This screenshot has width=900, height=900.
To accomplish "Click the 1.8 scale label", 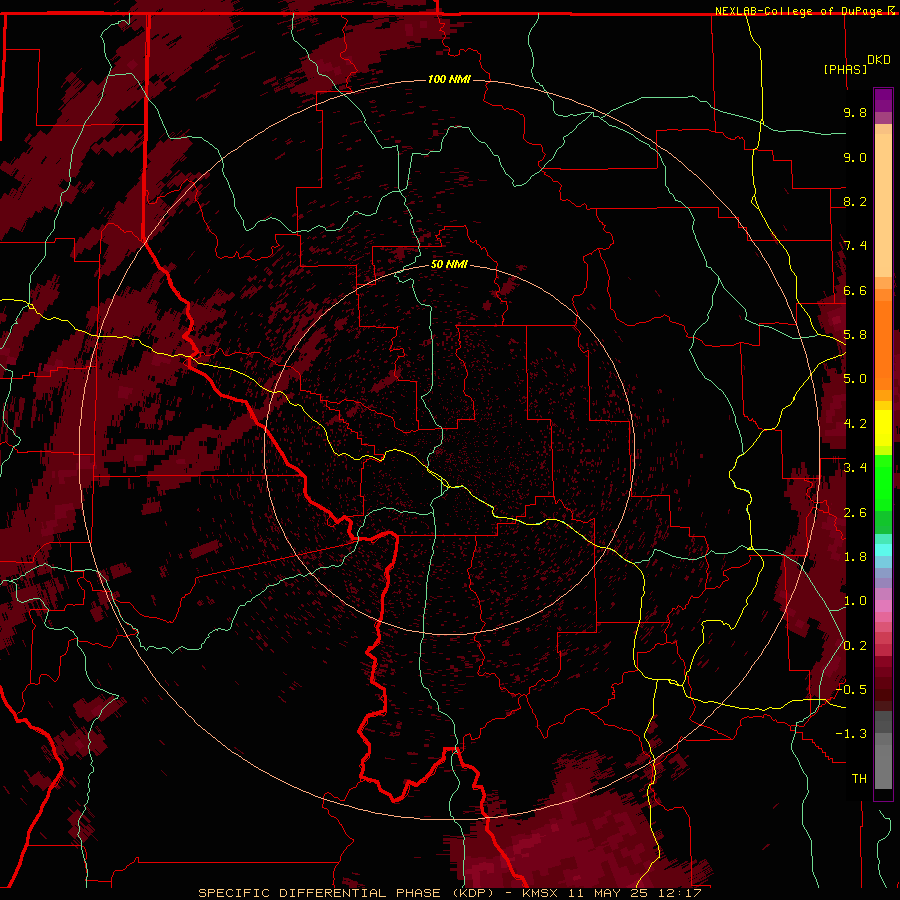I will tap(855, 557).
